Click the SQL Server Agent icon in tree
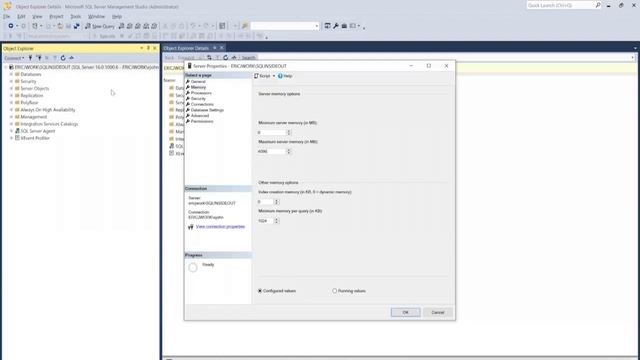 tap(17, 131)
